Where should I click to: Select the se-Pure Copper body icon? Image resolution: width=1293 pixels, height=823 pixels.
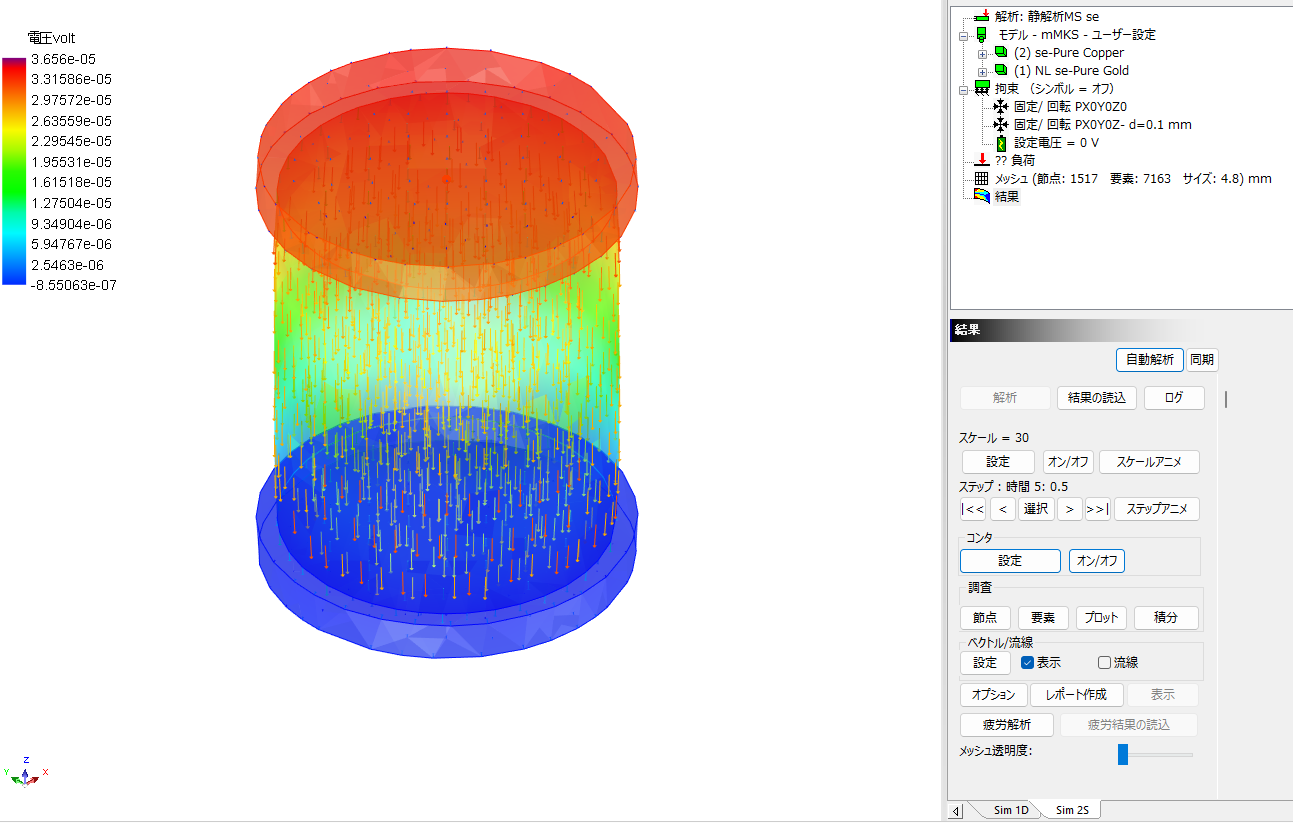coord(1001,53)
